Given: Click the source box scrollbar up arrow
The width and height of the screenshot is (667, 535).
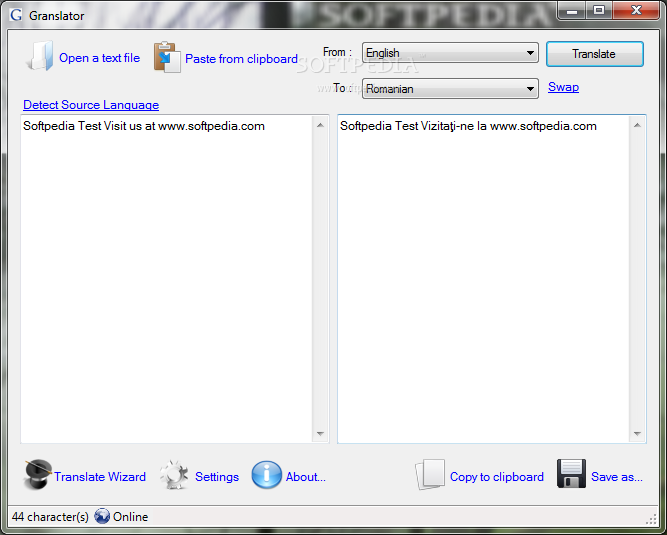Looking at the screenshot, I should point(320,125).
